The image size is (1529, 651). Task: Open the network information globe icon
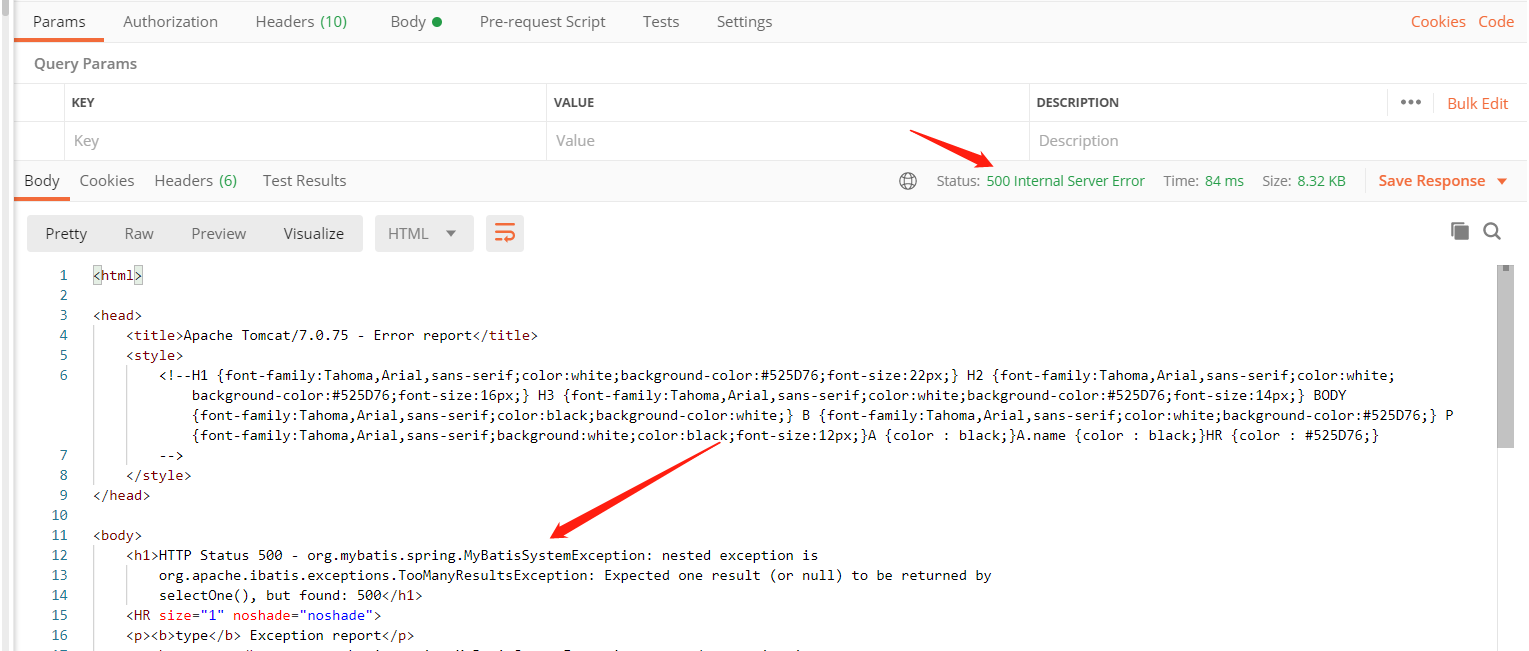(908, 181)
